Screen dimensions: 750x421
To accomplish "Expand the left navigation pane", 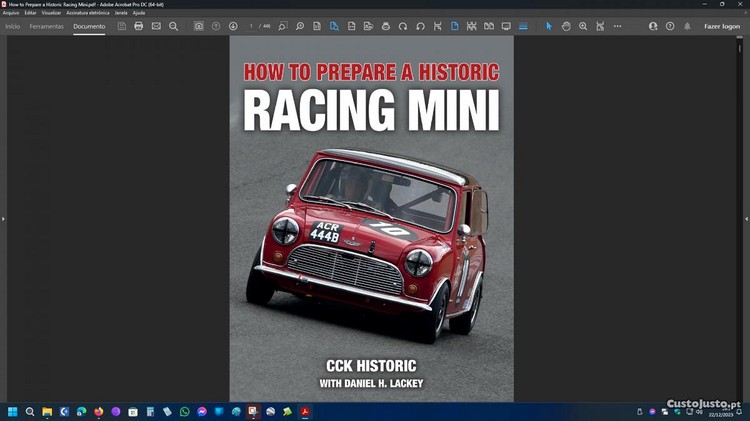I will tap(3, 218).
